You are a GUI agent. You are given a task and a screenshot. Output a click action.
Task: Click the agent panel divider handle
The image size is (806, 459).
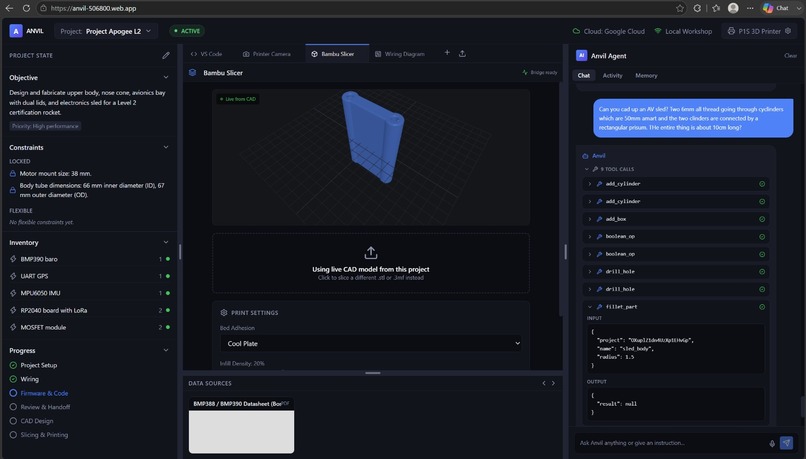(x=565, y=252)
